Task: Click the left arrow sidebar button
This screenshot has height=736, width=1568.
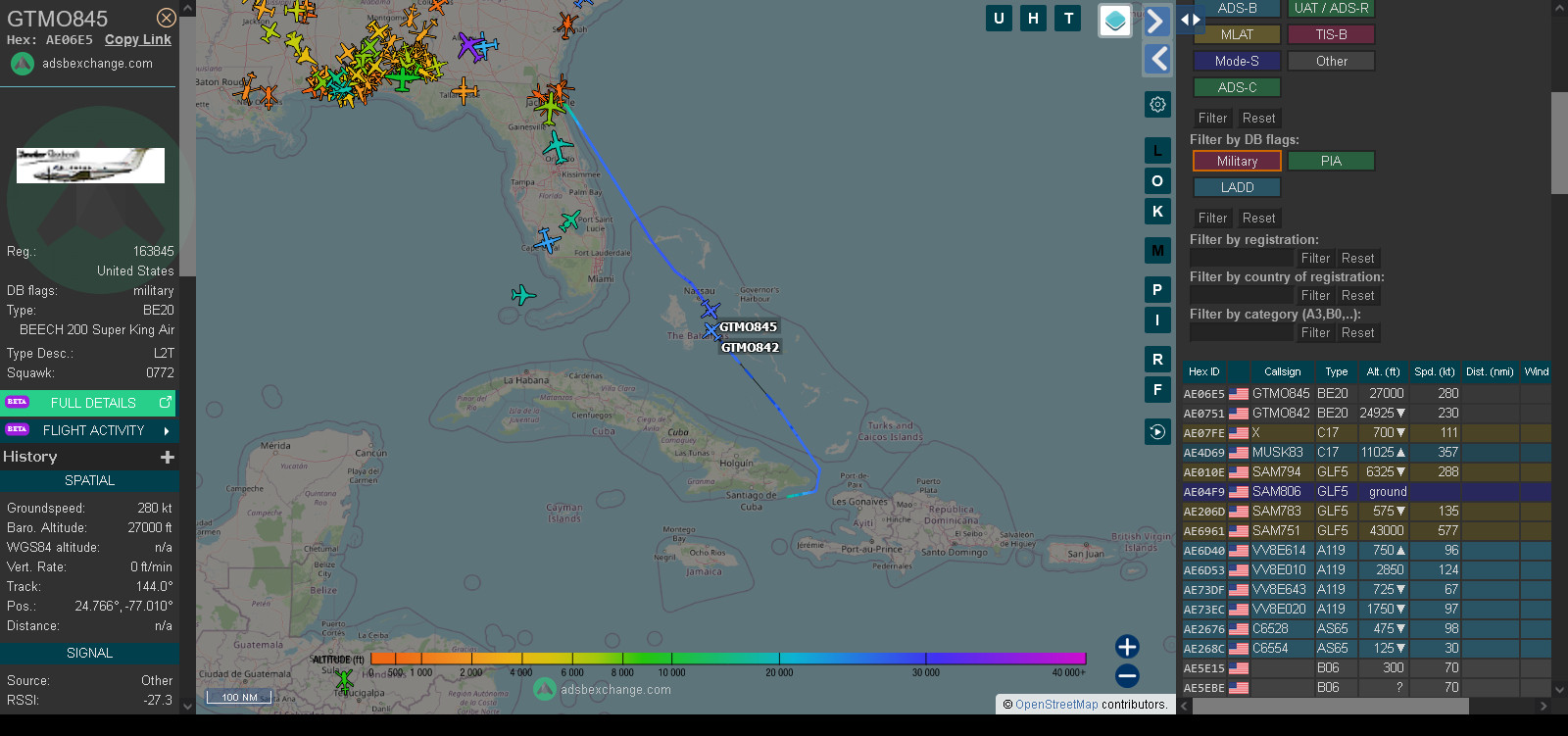Action: [x=1157, y=59]
